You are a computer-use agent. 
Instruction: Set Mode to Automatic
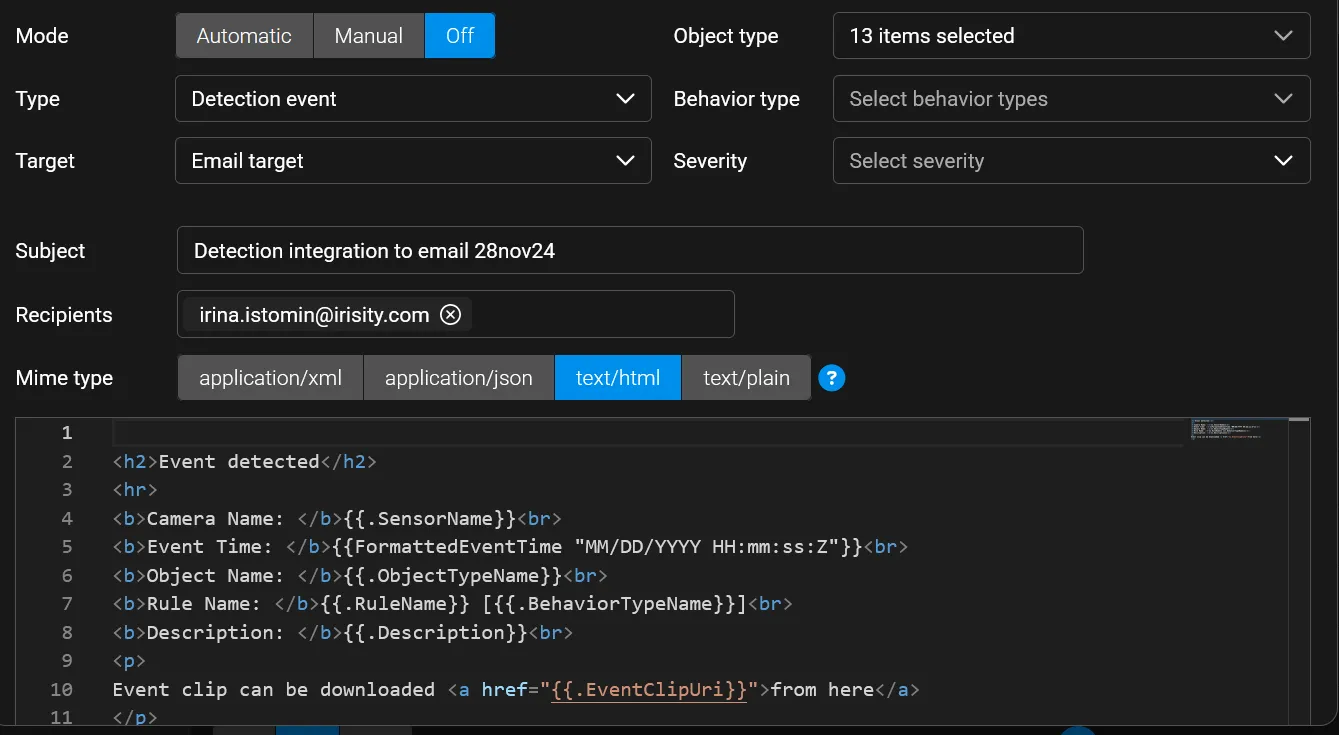(244, 36)
